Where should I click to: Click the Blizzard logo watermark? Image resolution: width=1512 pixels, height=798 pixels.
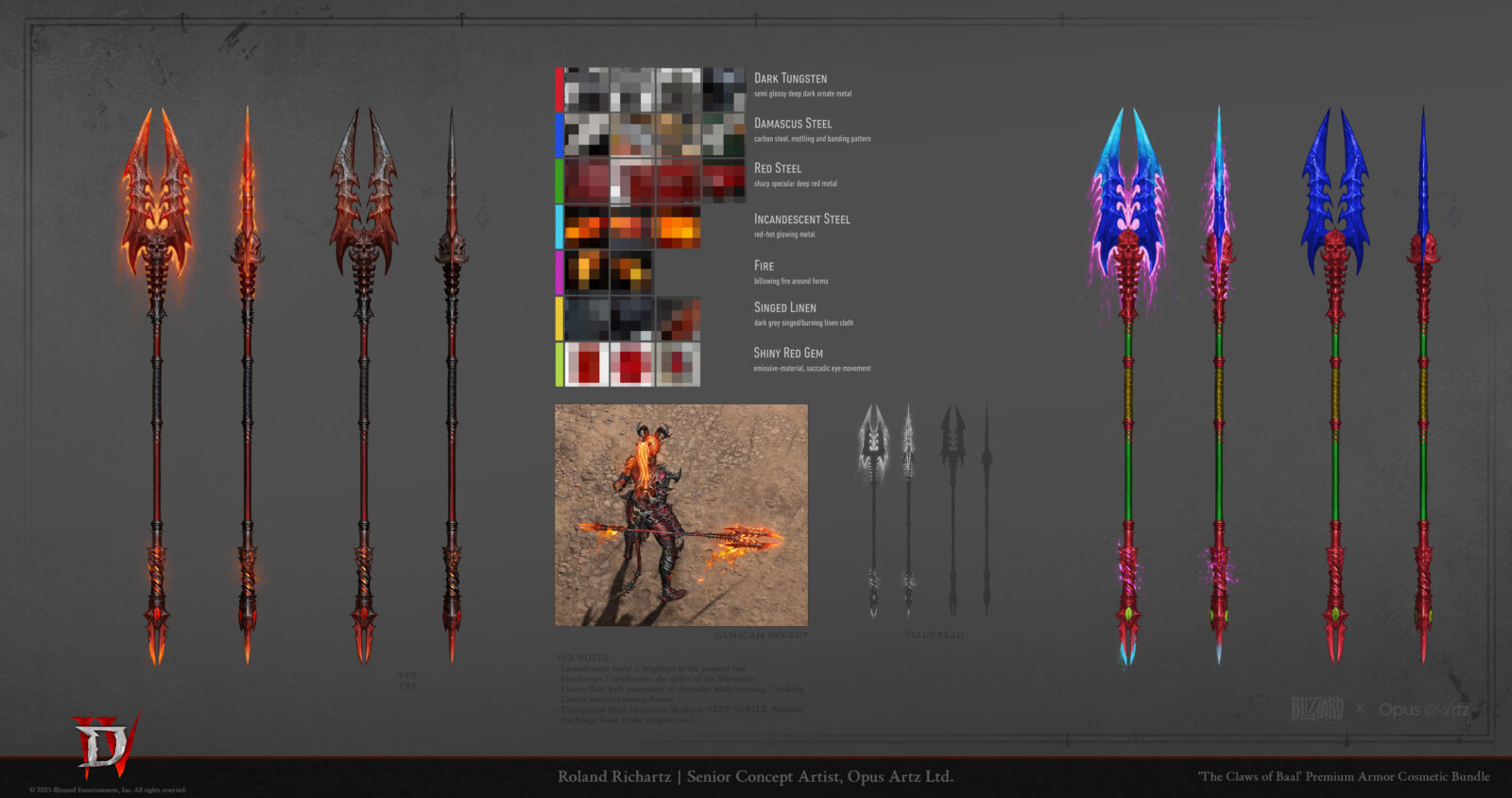1316,708
